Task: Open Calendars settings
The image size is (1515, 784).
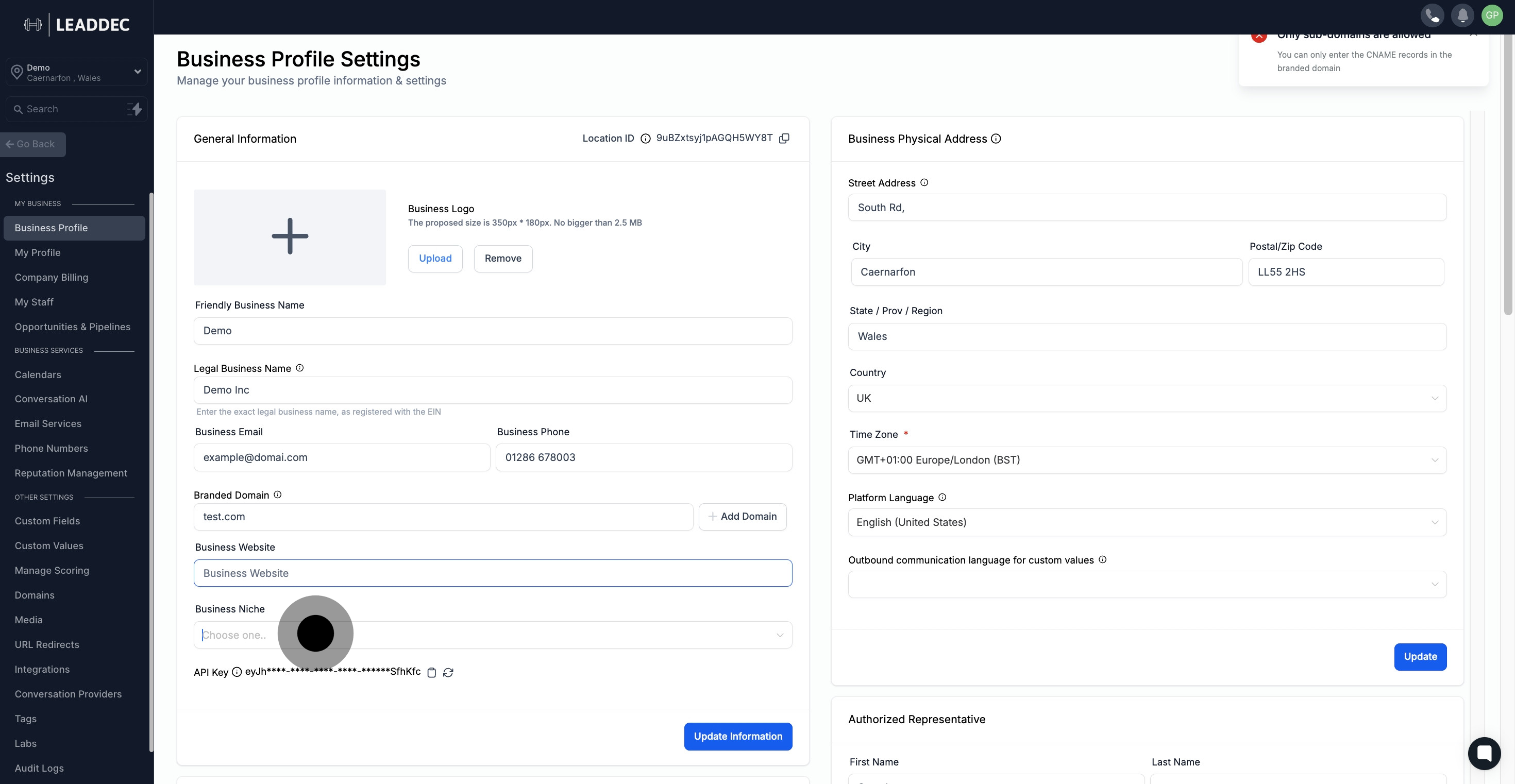Action: (38, 374)
